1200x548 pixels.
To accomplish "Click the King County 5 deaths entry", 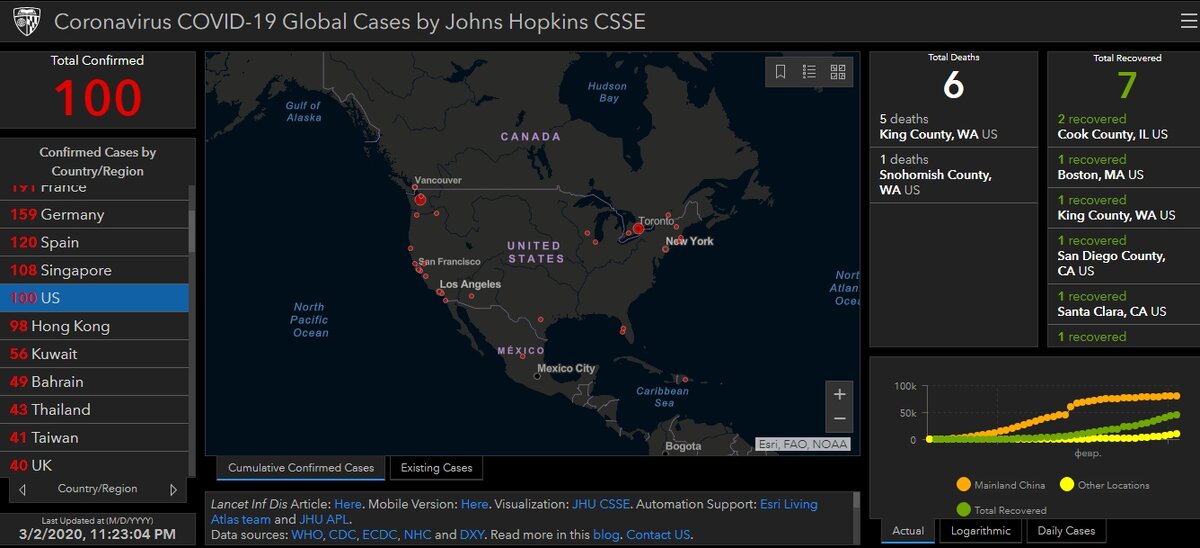I will 953,126.
